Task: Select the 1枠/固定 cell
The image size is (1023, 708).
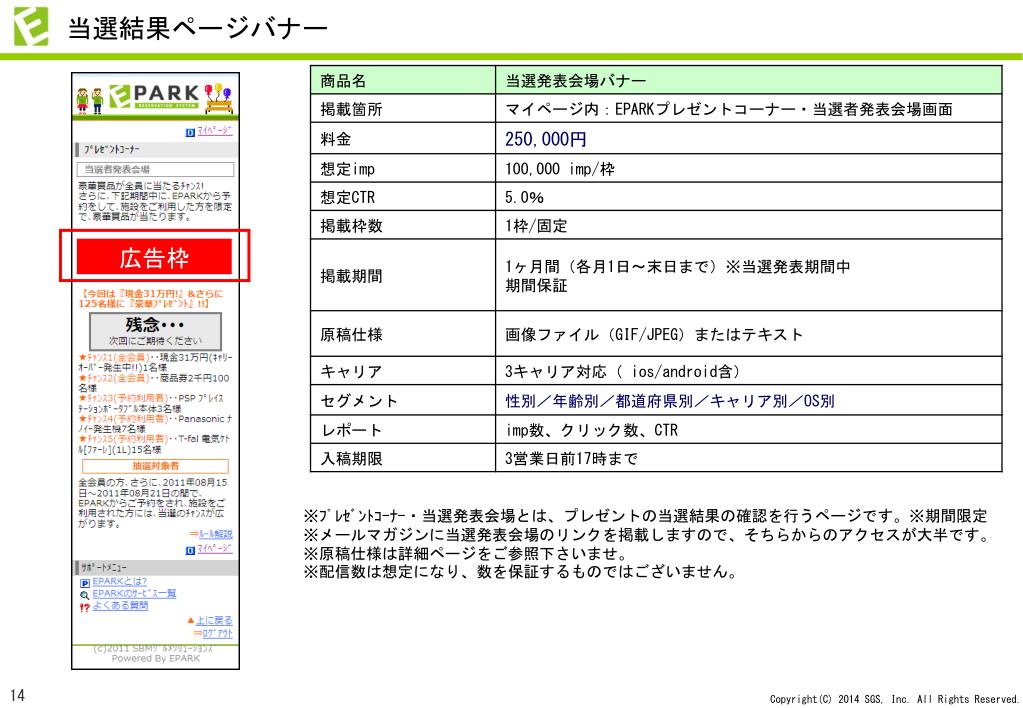Action: point(748,225)
